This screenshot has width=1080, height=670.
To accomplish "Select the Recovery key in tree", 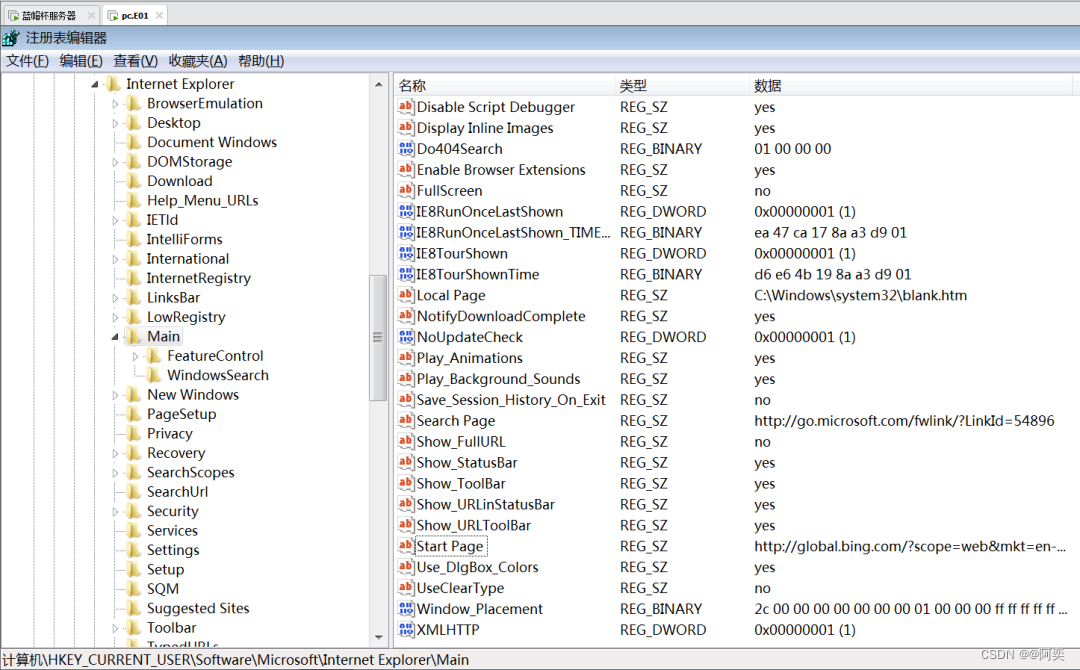I will [x=176, y=453].
